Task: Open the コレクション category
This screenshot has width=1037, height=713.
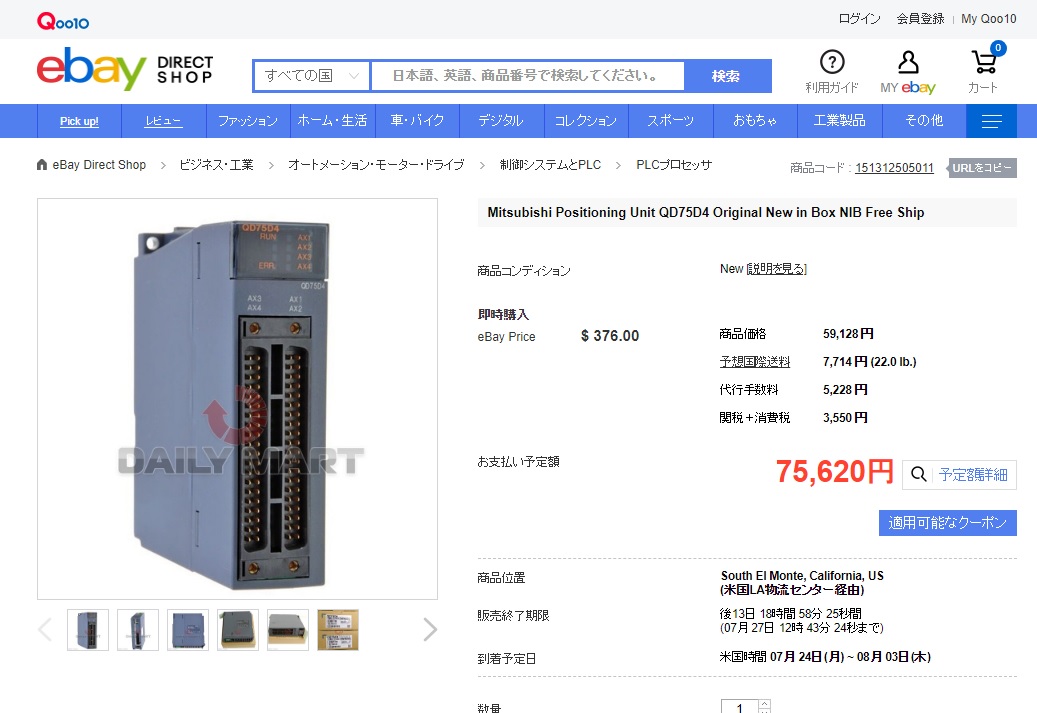Action: pyautogui.click(x=585, y=120)
